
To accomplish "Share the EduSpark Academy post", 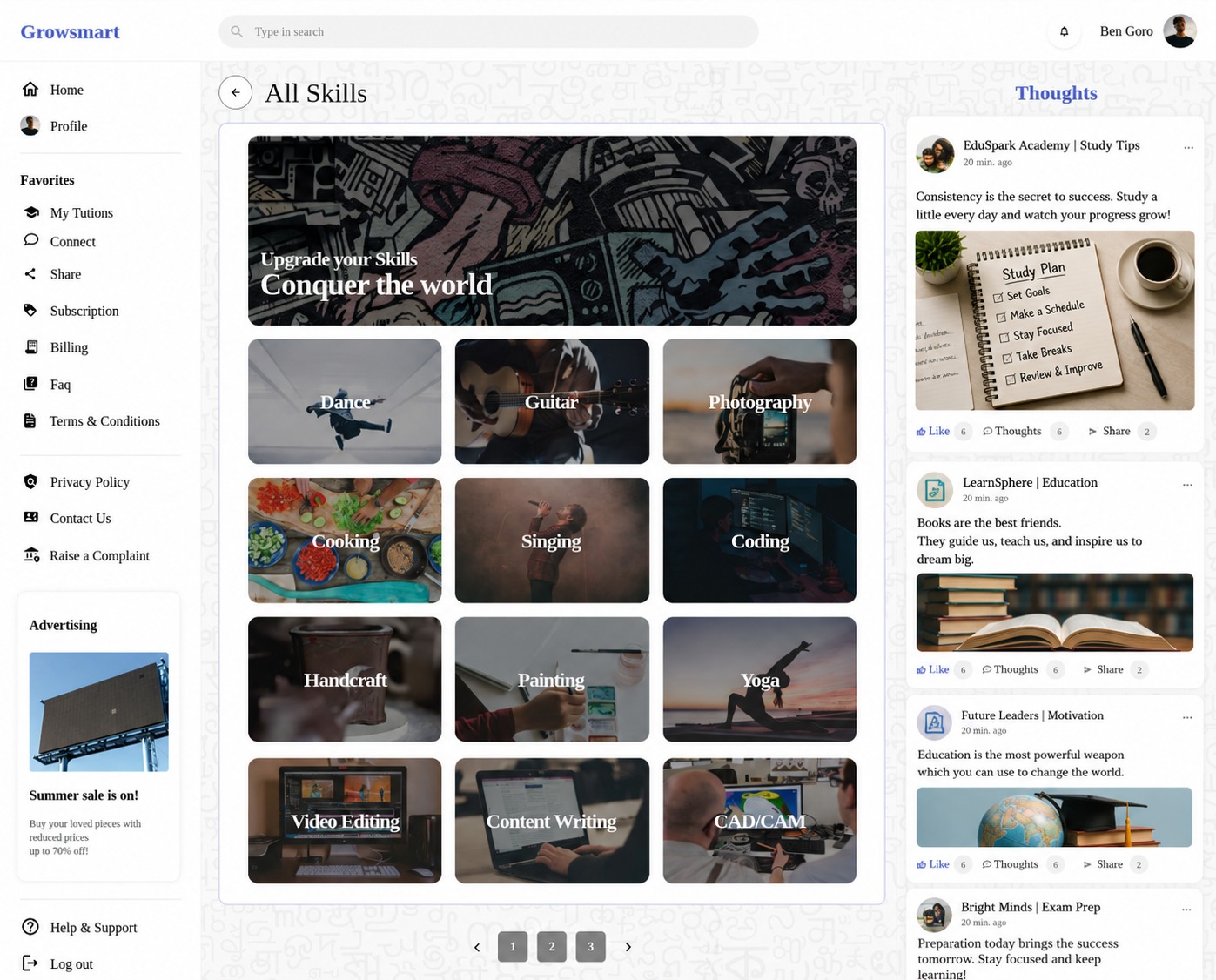I will coord(1110,431).
